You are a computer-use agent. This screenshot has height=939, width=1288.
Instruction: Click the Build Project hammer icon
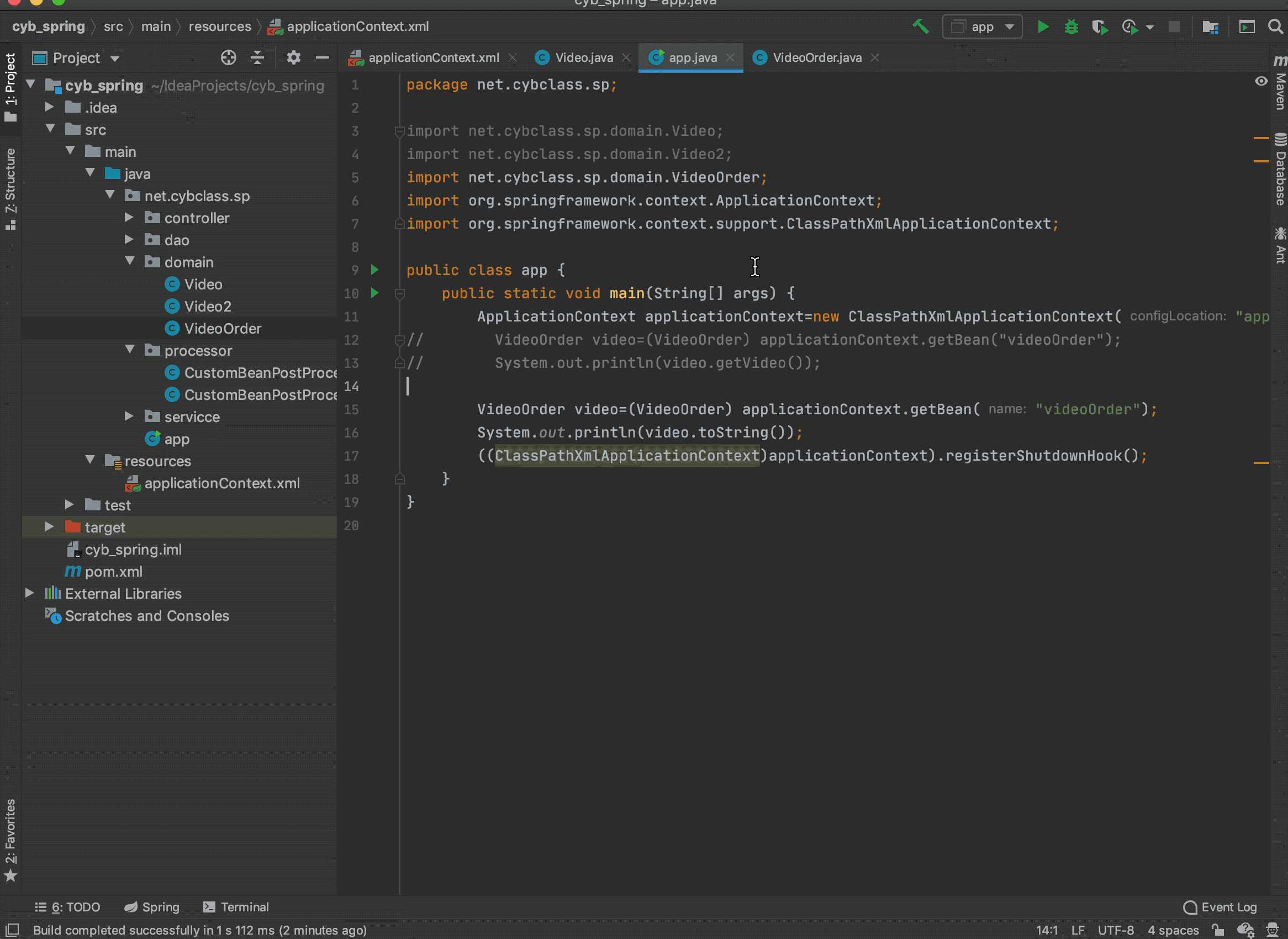pyautogui.click(x=920, y=26)
